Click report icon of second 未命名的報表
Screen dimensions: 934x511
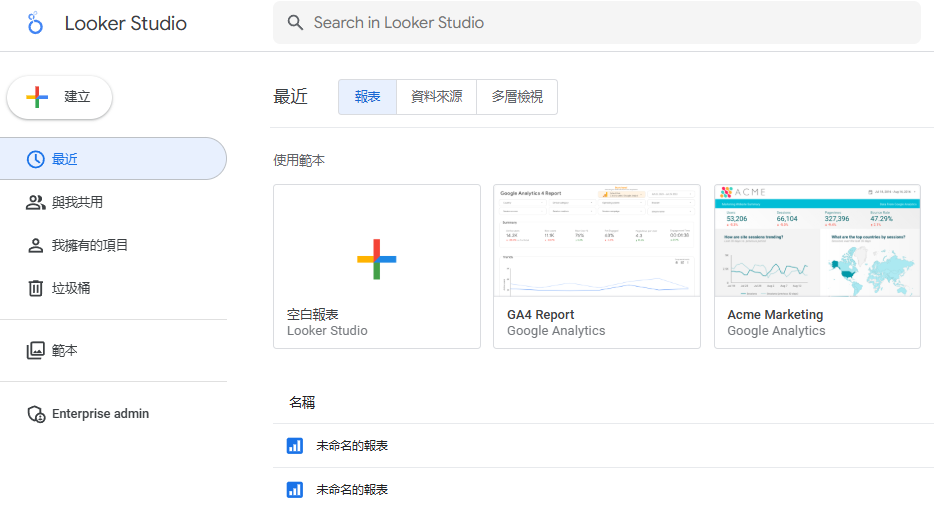point(295,490)
